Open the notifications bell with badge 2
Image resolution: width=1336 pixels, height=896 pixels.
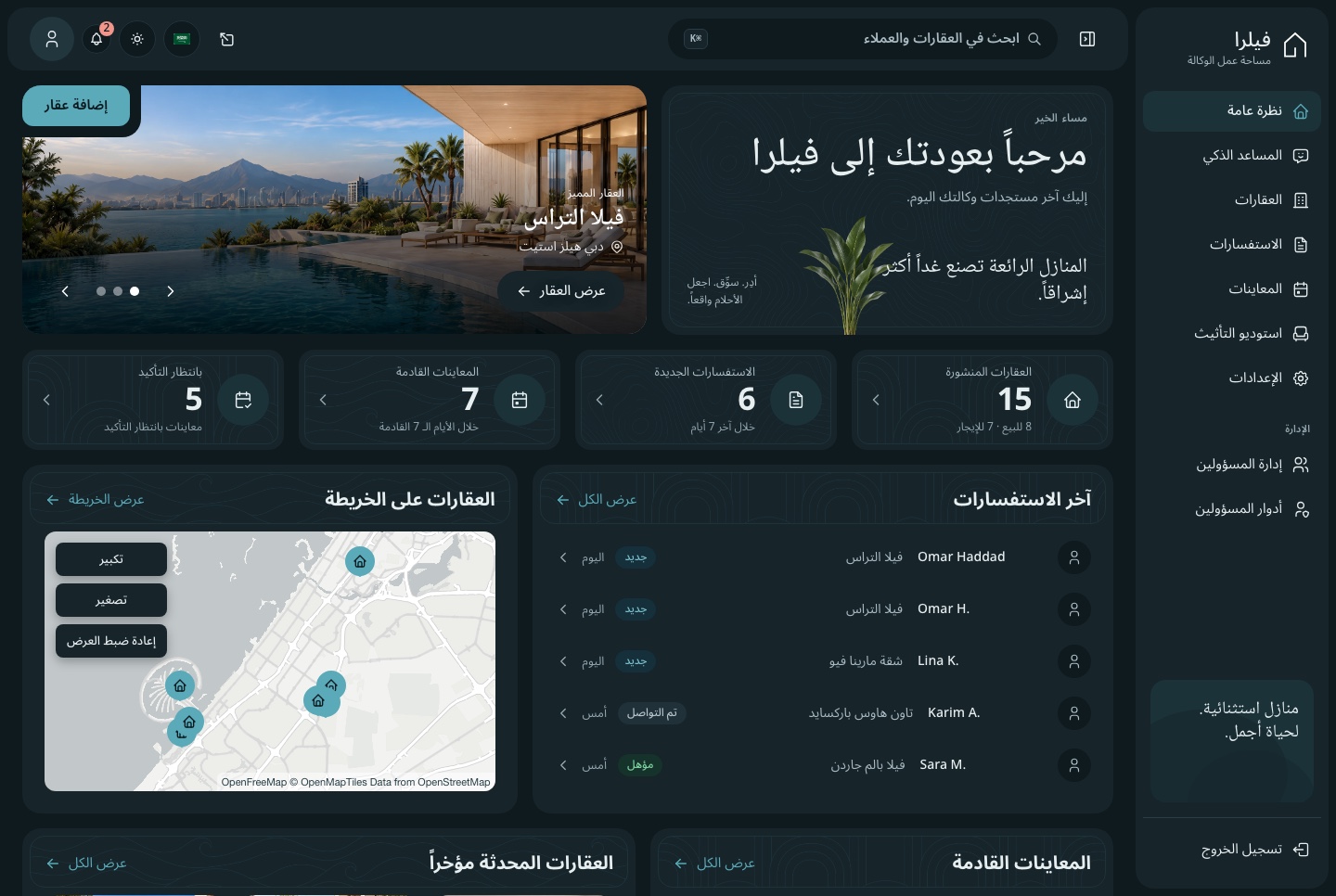coord(96,39)
